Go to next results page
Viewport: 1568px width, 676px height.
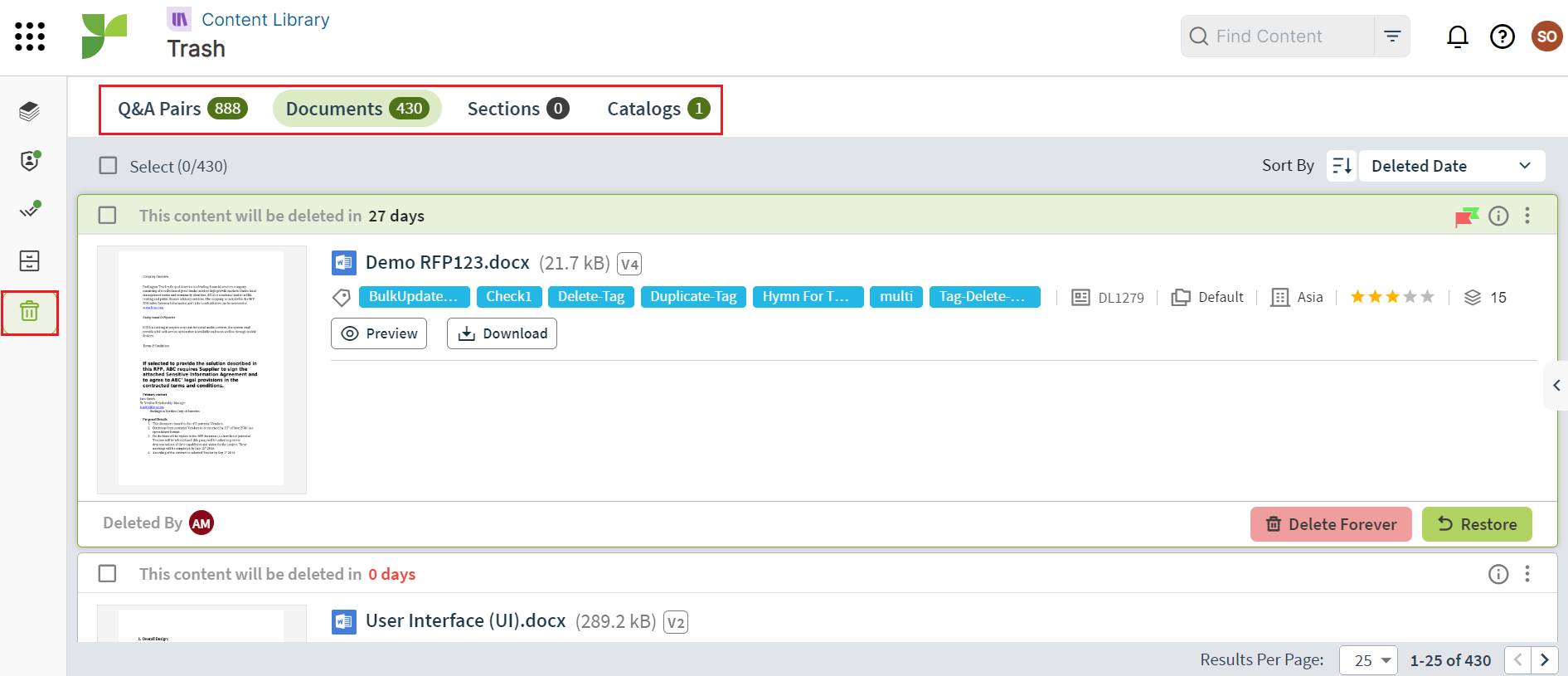pos(1545,660)
